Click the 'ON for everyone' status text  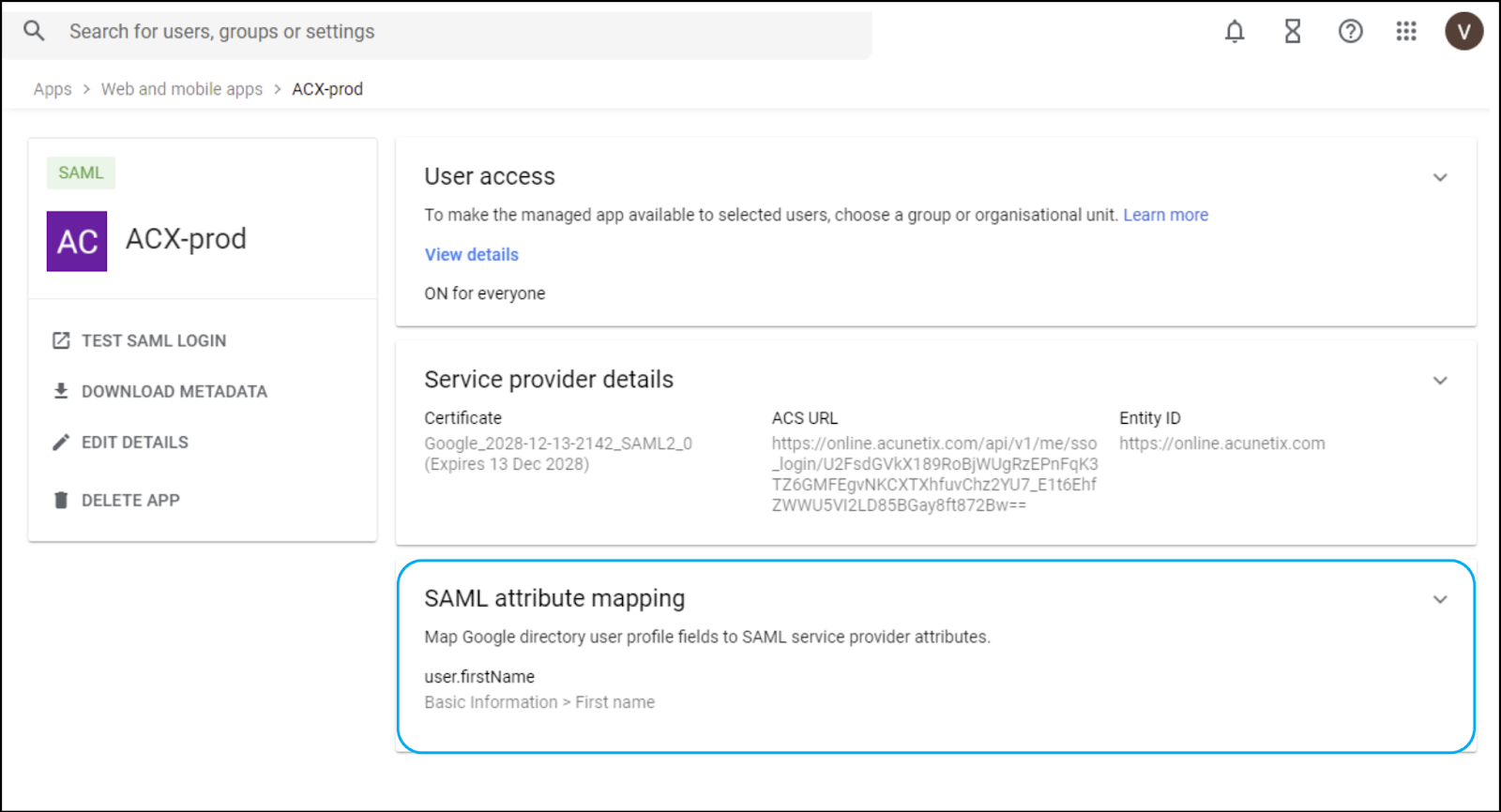point(484,293)
